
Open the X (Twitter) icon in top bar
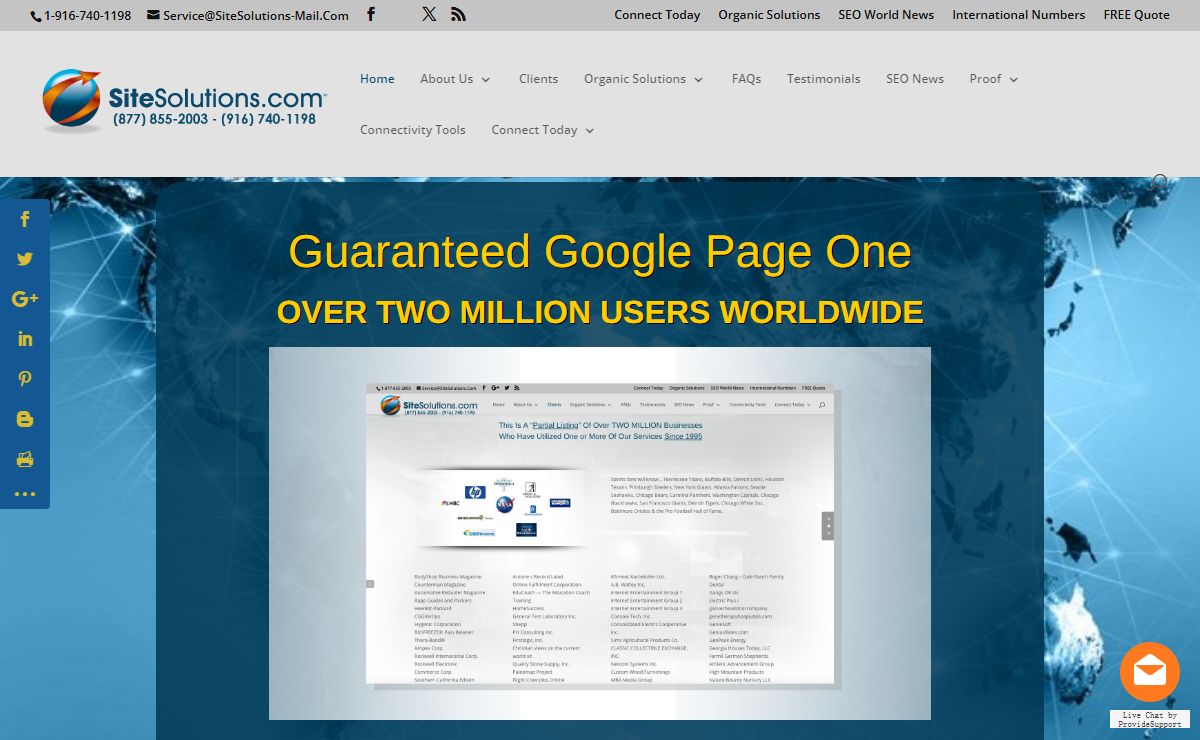pos(429,14)
